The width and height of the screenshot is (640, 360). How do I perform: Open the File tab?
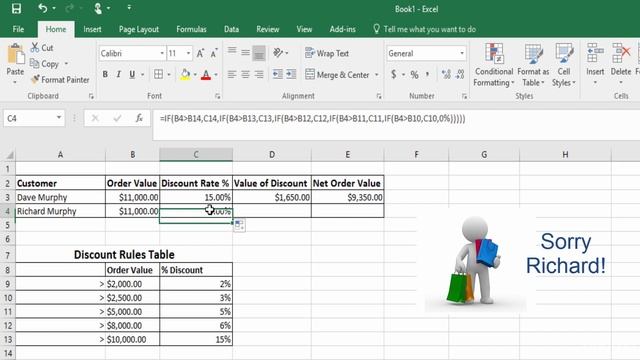click(x=18, y=29)
